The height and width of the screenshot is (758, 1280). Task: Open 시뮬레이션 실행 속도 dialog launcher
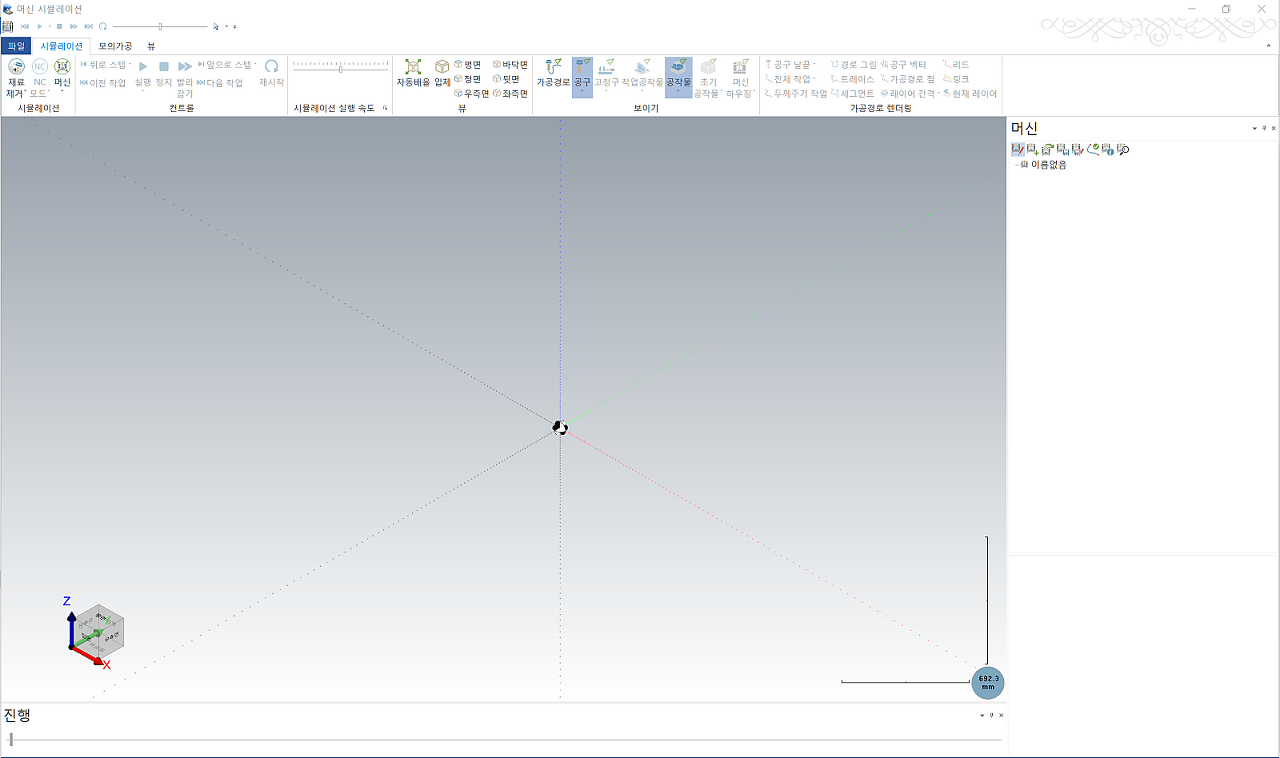click(385, 107)
